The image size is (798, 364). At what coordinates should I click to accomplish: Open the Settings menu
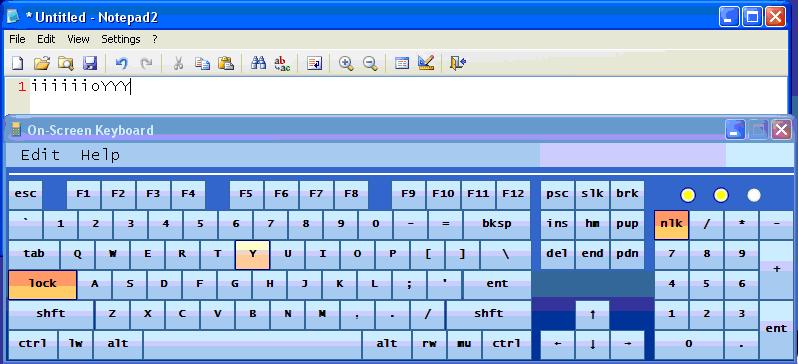coord(121,39)
